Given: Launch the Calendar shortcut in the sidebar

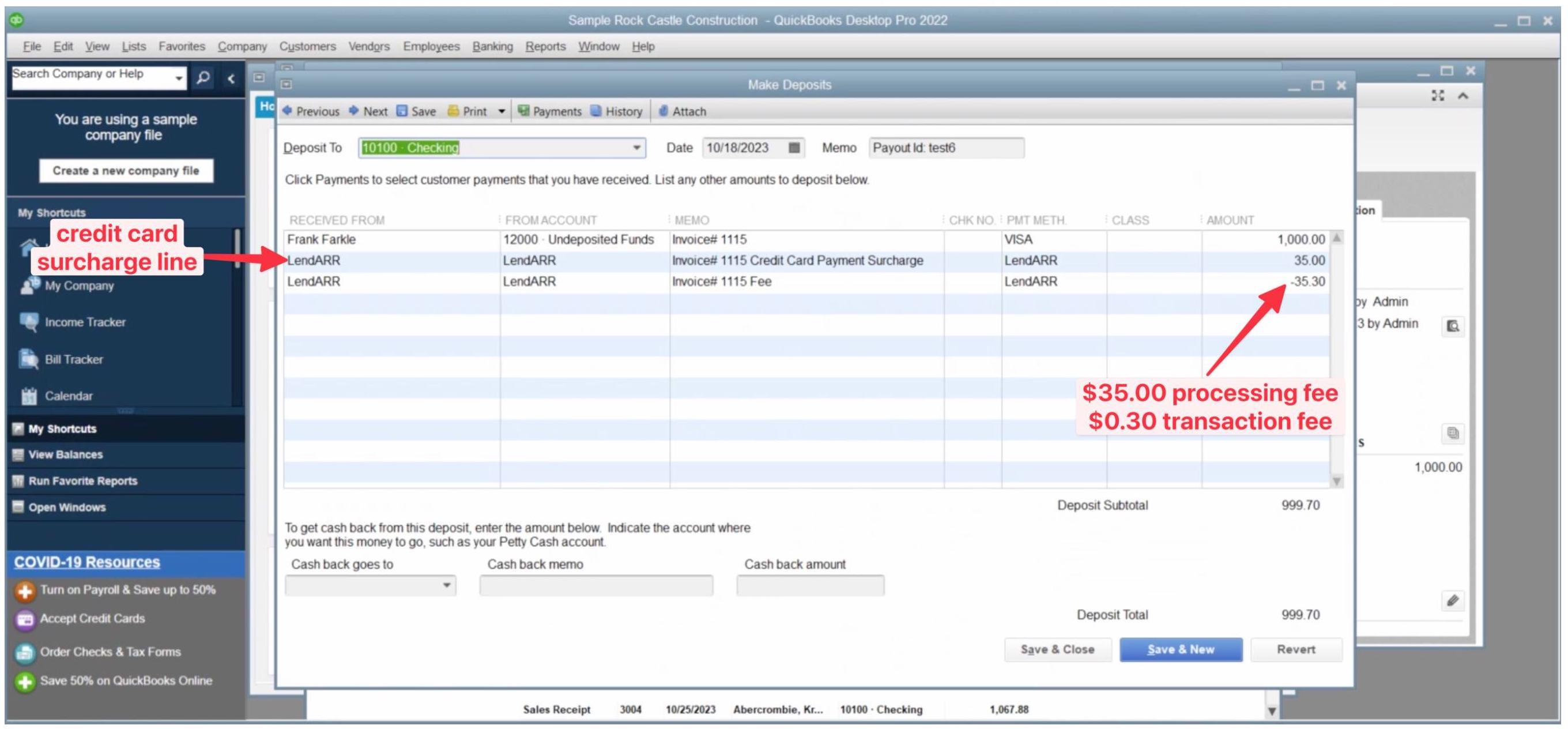Looking at the screenshot, I should point(69,394).
